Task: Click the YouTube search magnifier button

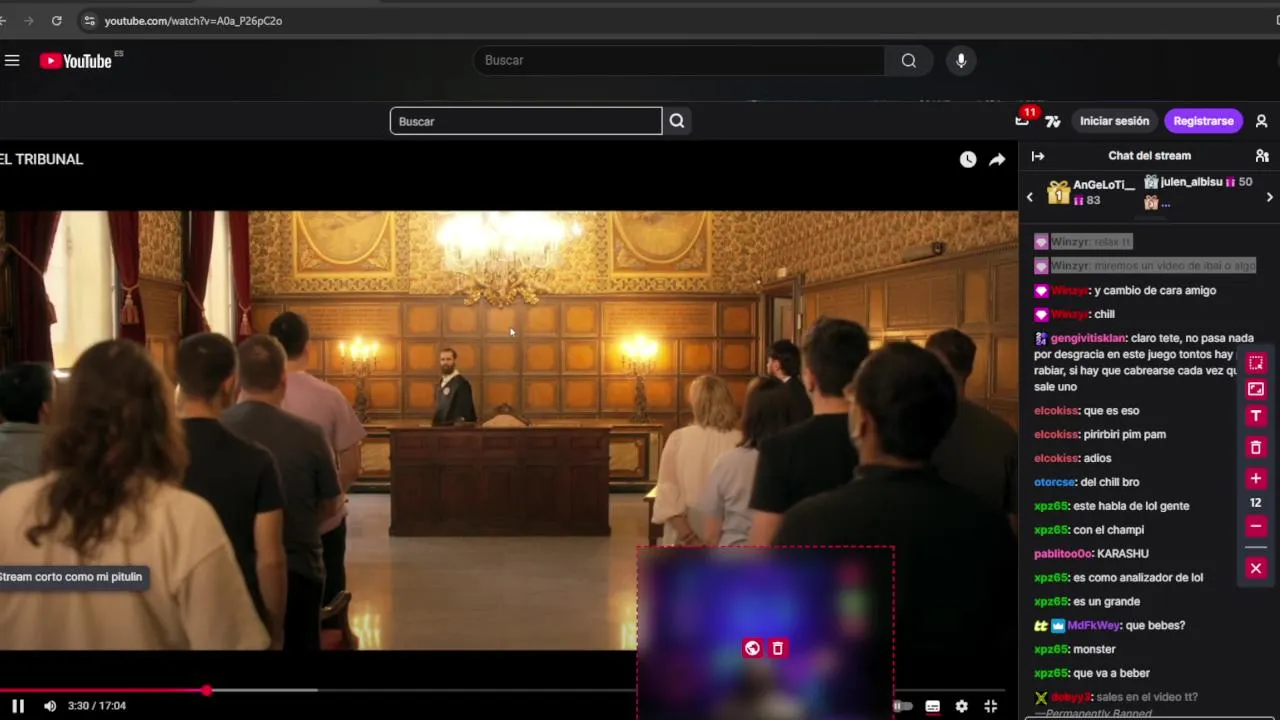Action: pos(908,61)
